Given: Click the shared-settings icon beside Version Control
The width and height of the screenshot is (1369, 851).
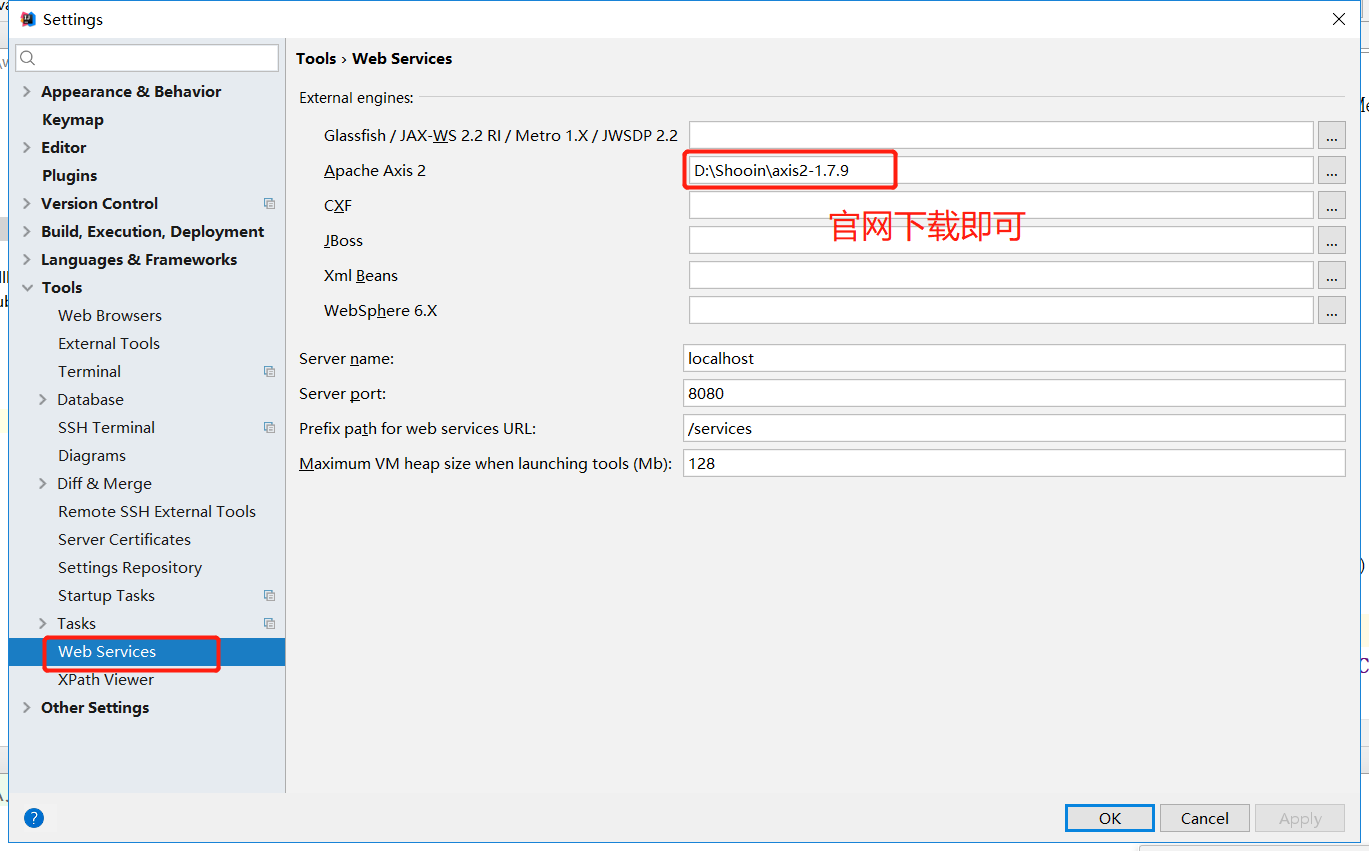Looking at the screenshot, I should point(269,203).
